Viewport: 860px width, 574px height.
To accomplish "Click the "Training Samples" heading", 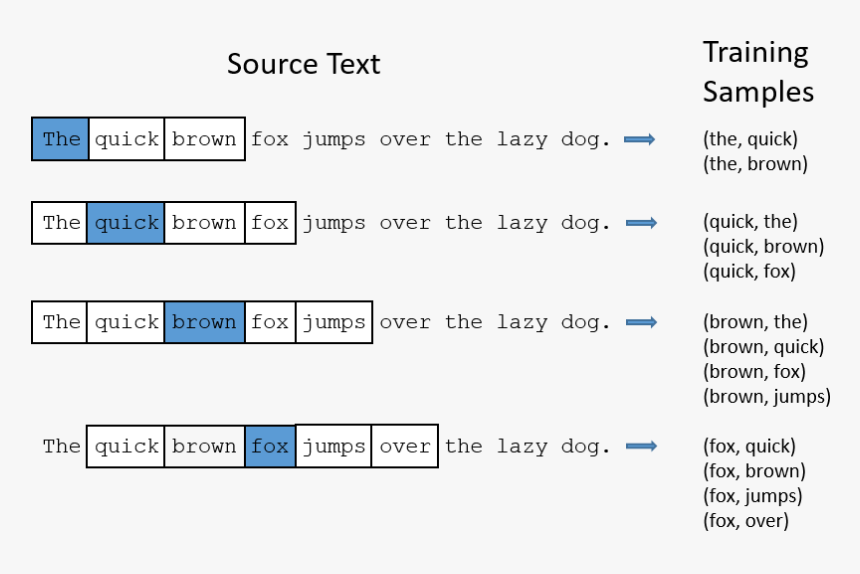I will pos(758,72).
